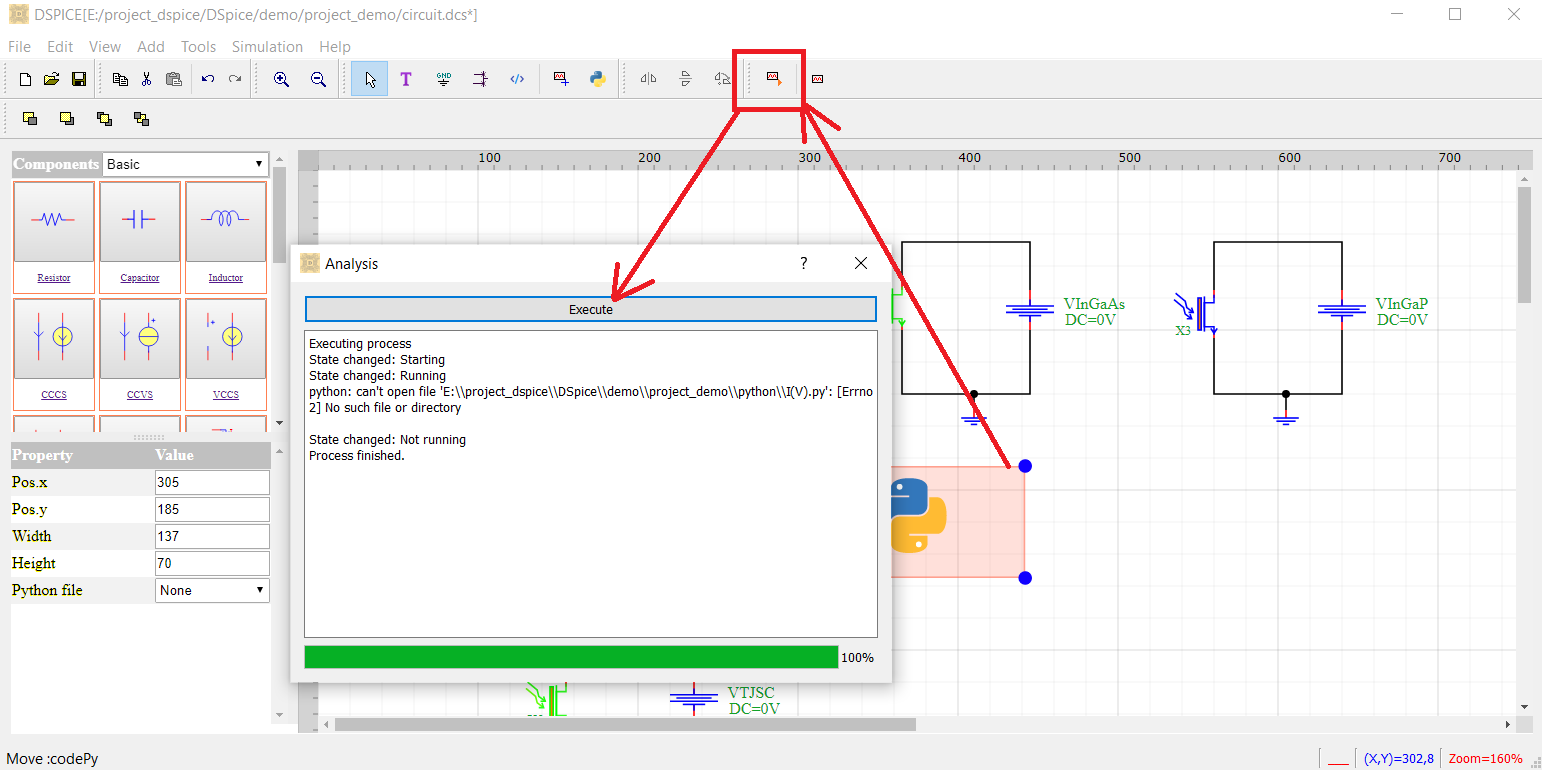Select the purple Text tool

click(406, 79)
